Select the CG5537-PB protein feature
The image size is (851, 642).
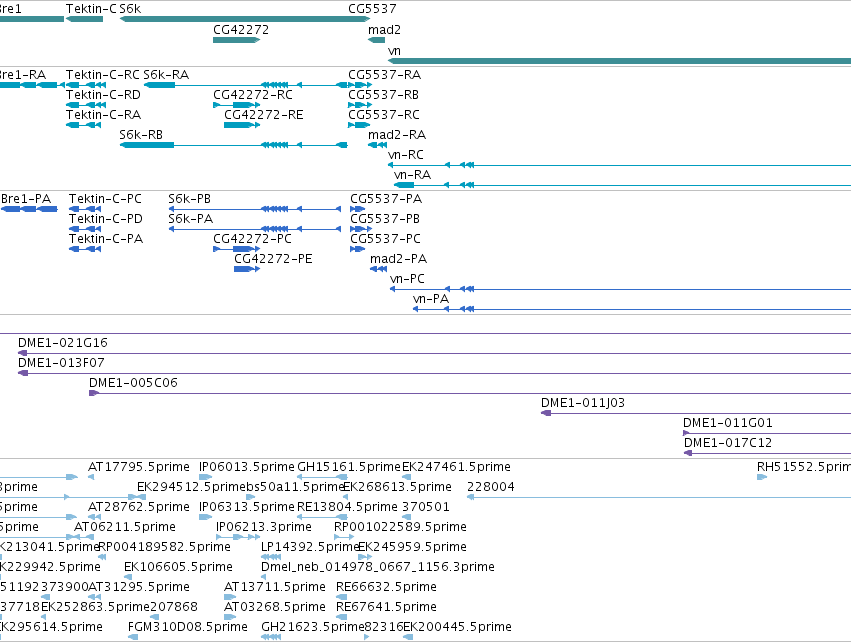coord(361,229)
